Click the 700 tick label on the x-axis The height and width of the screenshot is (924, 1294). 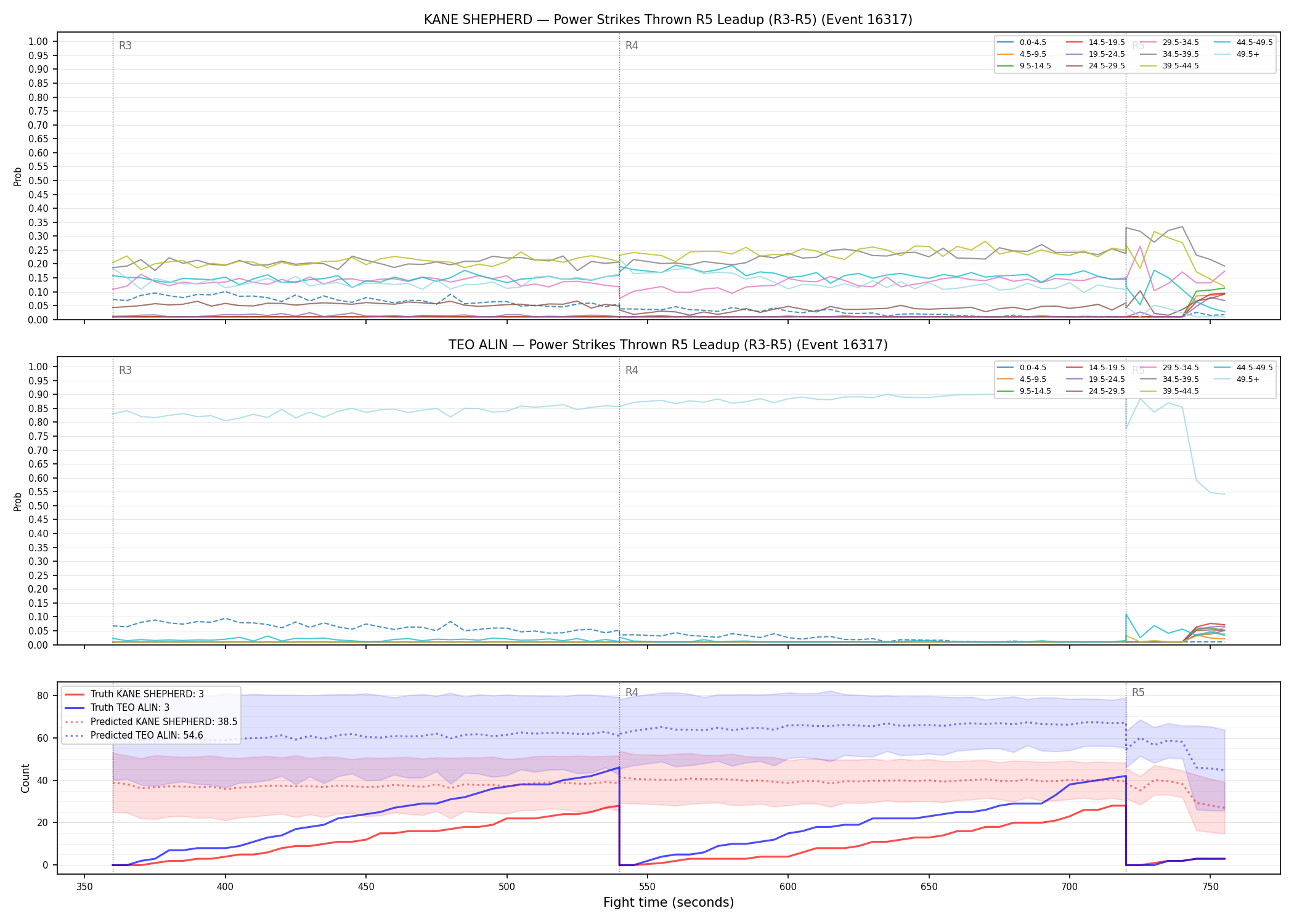coord(1070,886)
